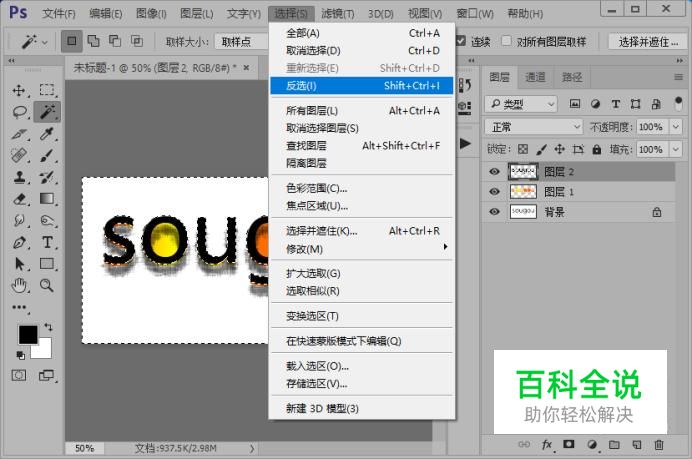The image size is (692, 459).
Task: Toggle the layer filter on/off switch
Action: [678, 104]
